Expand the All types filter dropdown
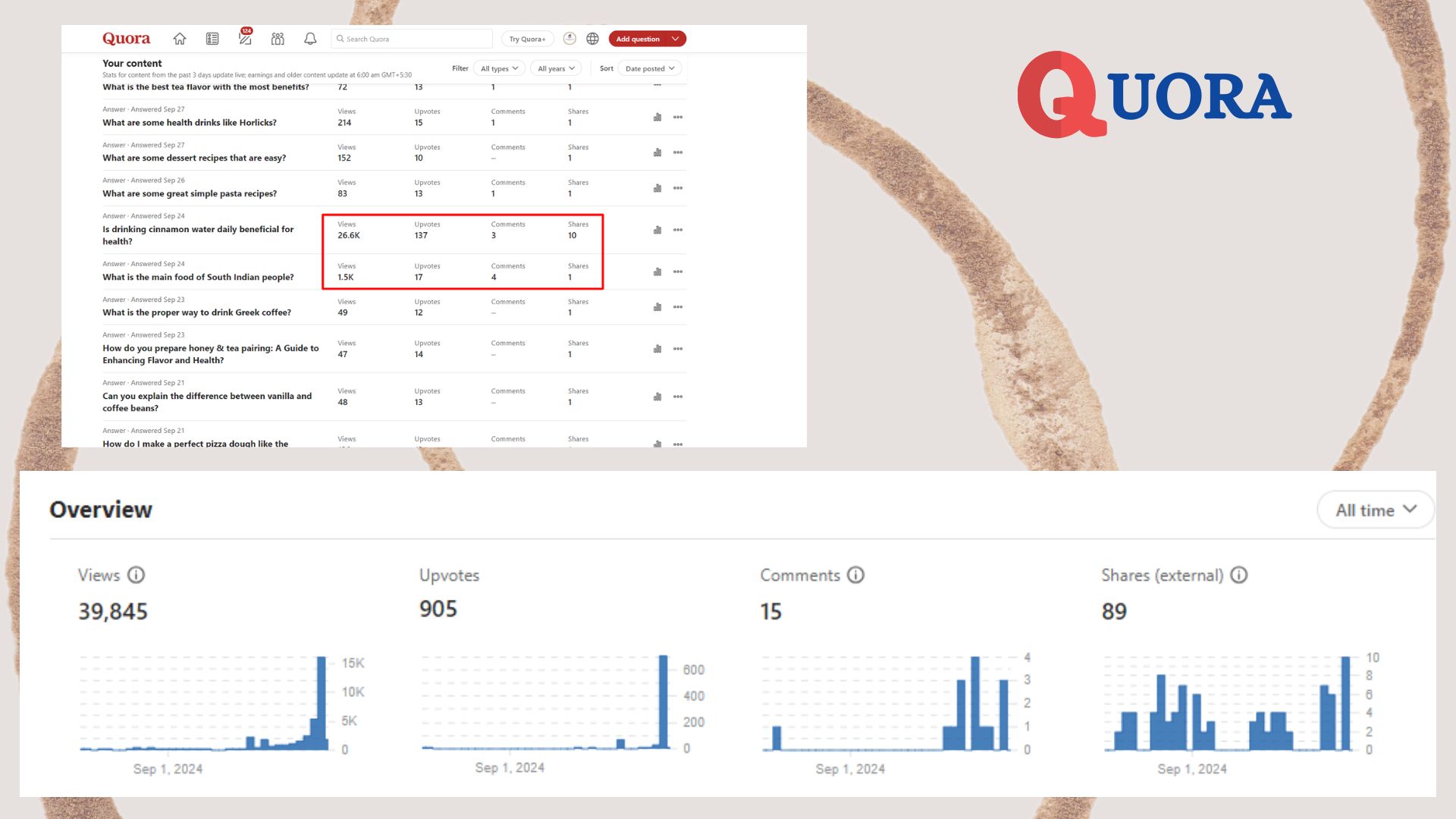 499,68
